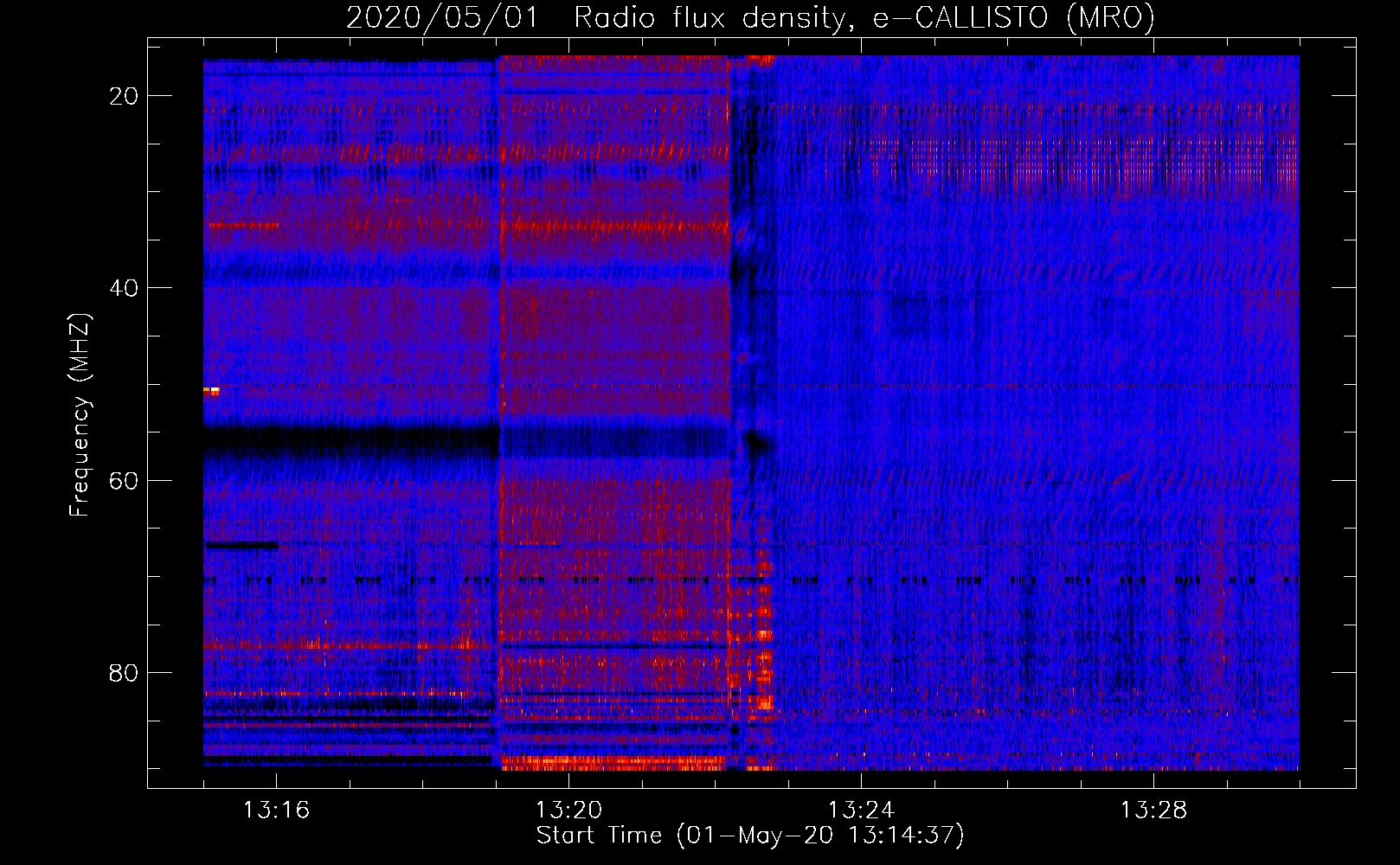Click the 13:20 time tick label

568,811
